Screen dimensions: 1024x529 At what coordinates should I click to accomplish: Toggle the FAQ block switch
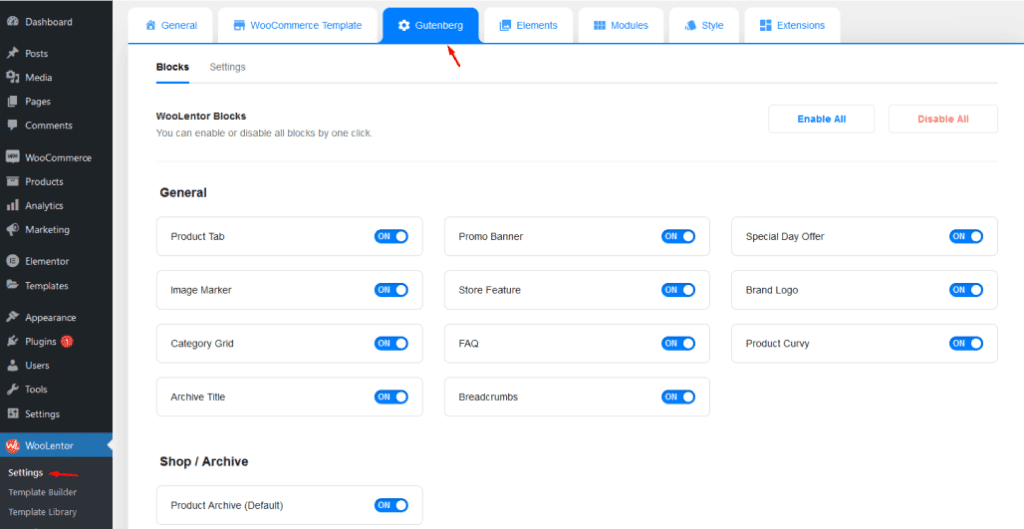pyautogui.click(x=678, y=343)
